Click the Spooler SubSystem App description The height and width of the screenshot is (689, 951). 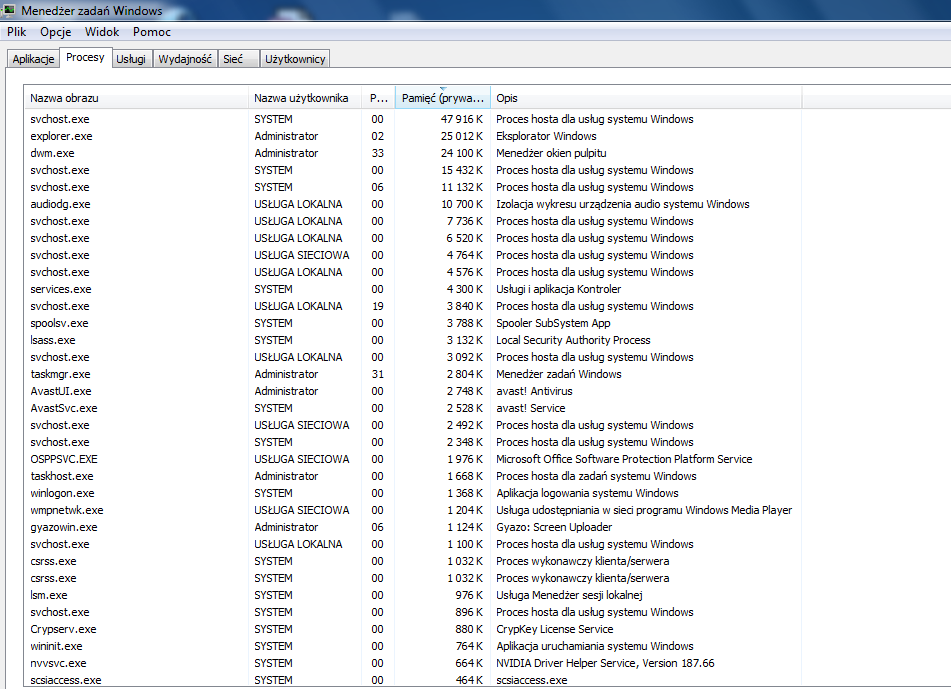point(553,323)
